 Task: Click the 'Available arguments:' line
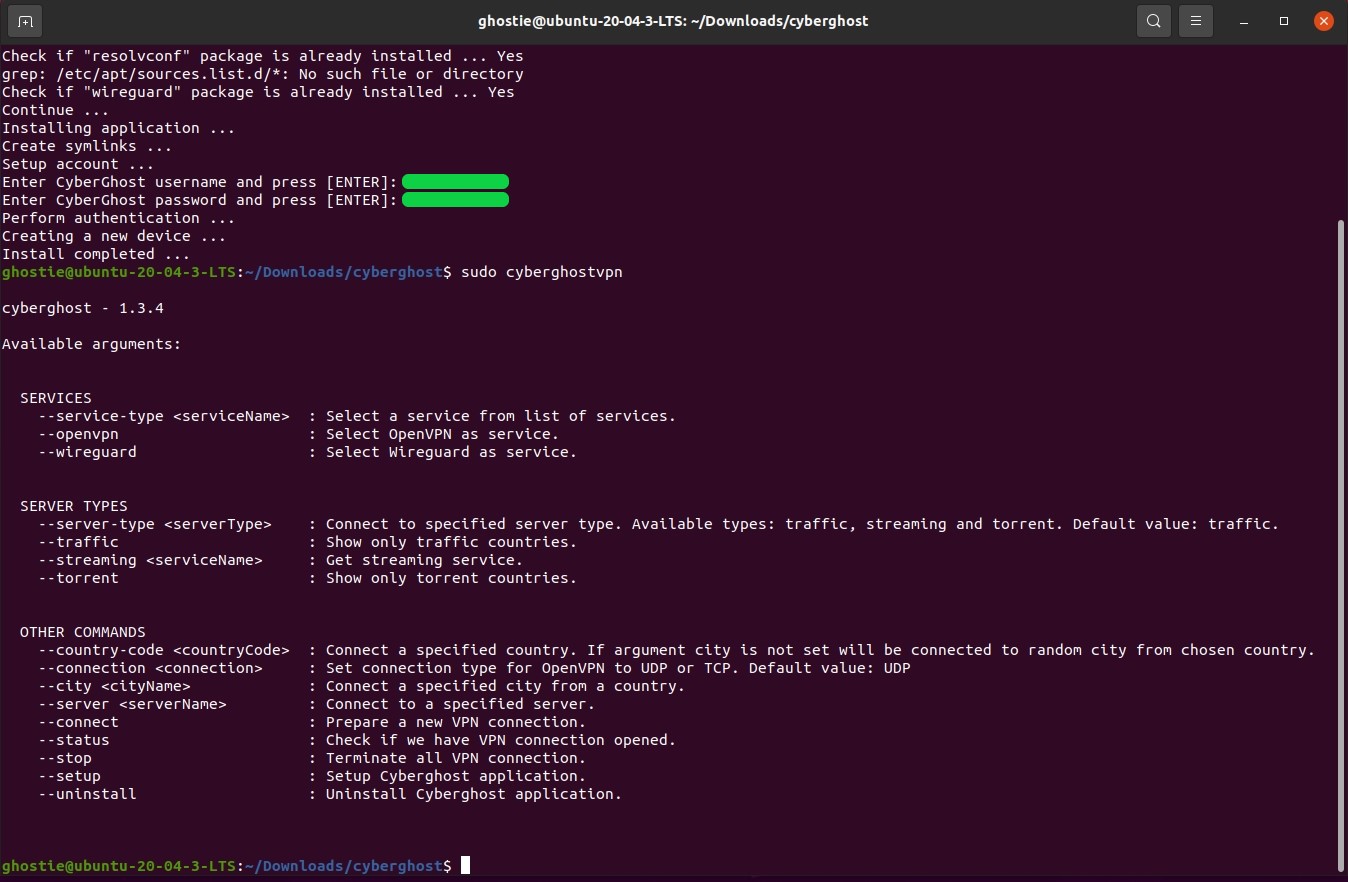click(x=92, y=344)
